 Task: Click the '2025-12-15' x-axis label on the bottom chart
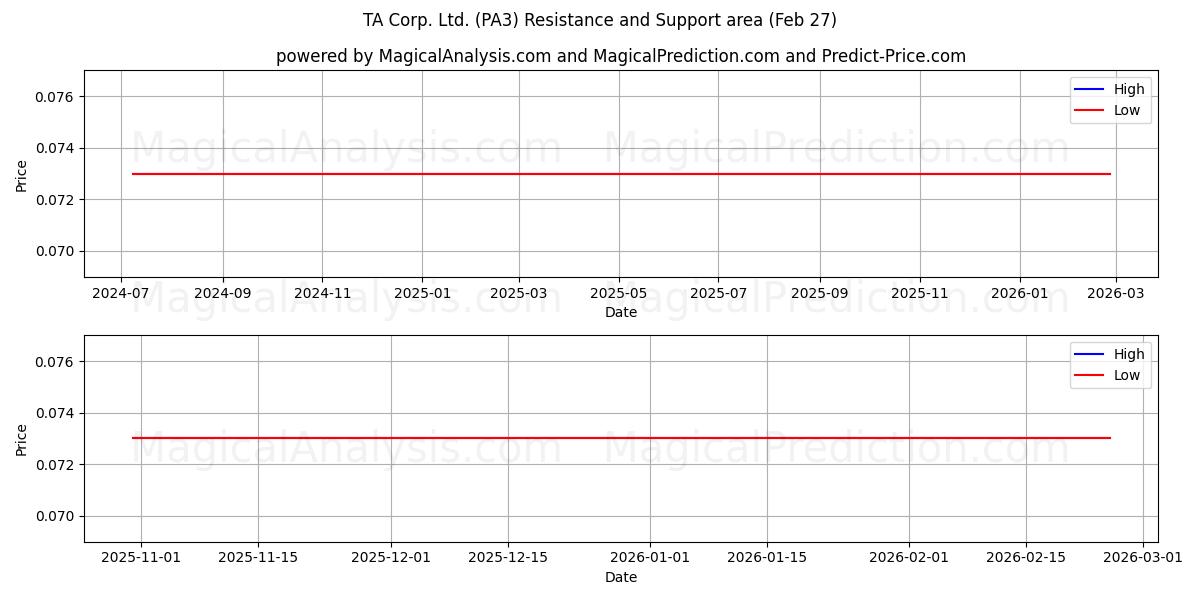coord(508,558)
